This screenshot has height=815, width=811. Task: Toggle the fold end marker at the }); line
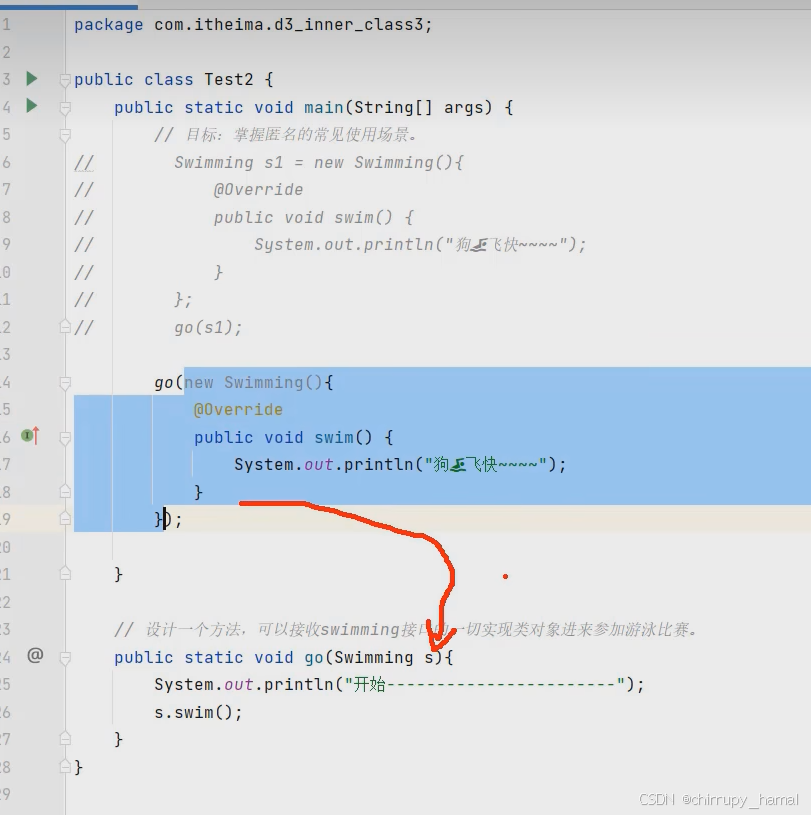(65, 519)
